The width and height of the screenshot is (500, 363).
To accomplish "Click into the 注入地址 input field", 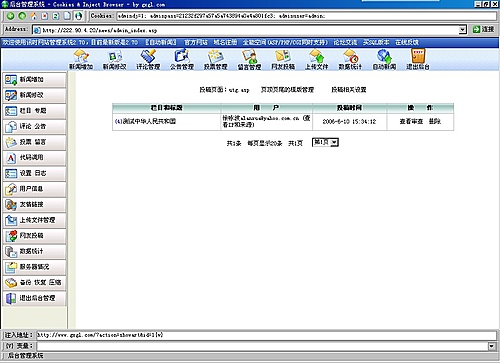I will coord(266,335).
